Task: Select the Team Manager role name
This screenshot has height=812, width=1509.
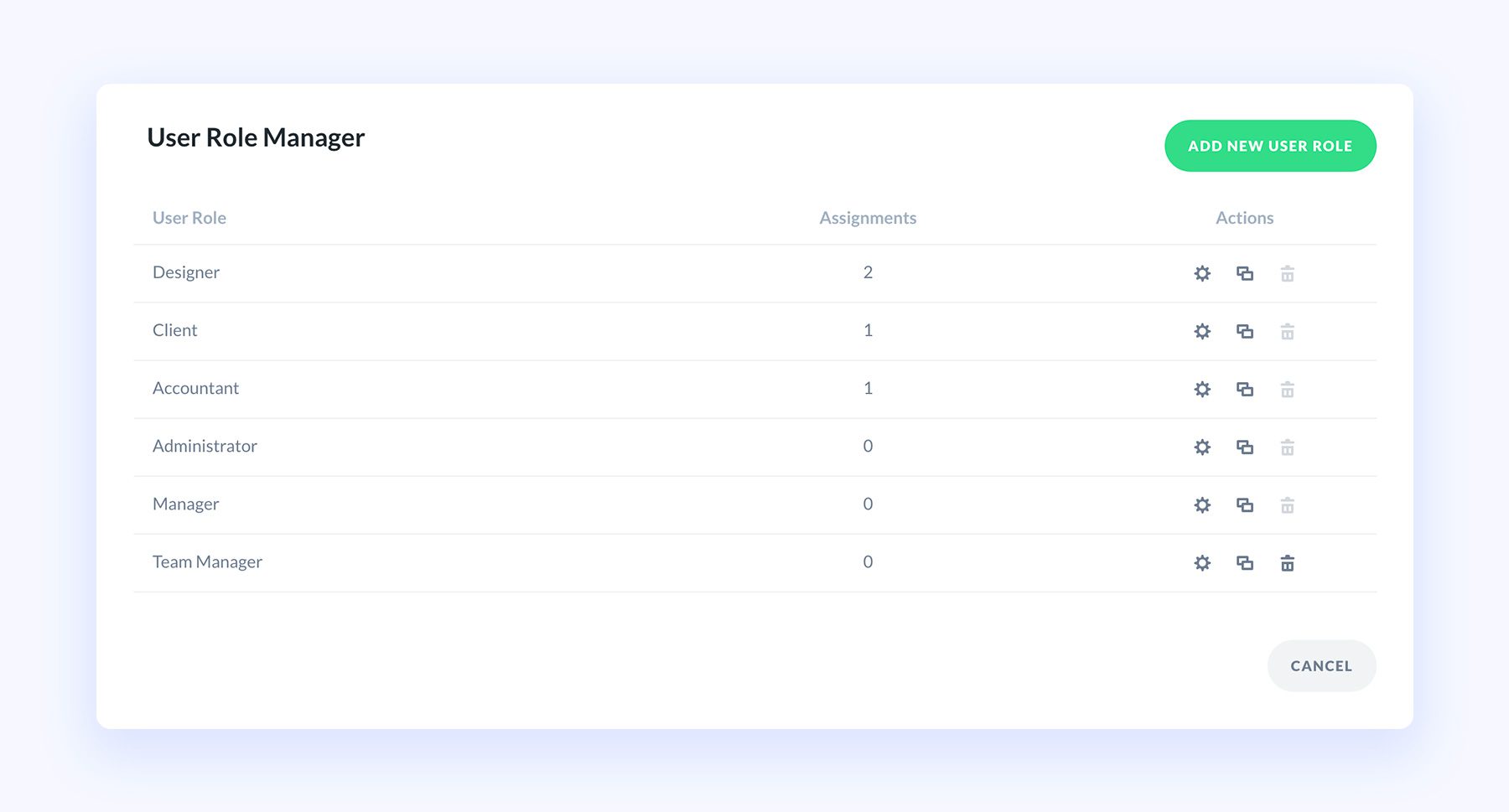Action: (x=207, y=562)
